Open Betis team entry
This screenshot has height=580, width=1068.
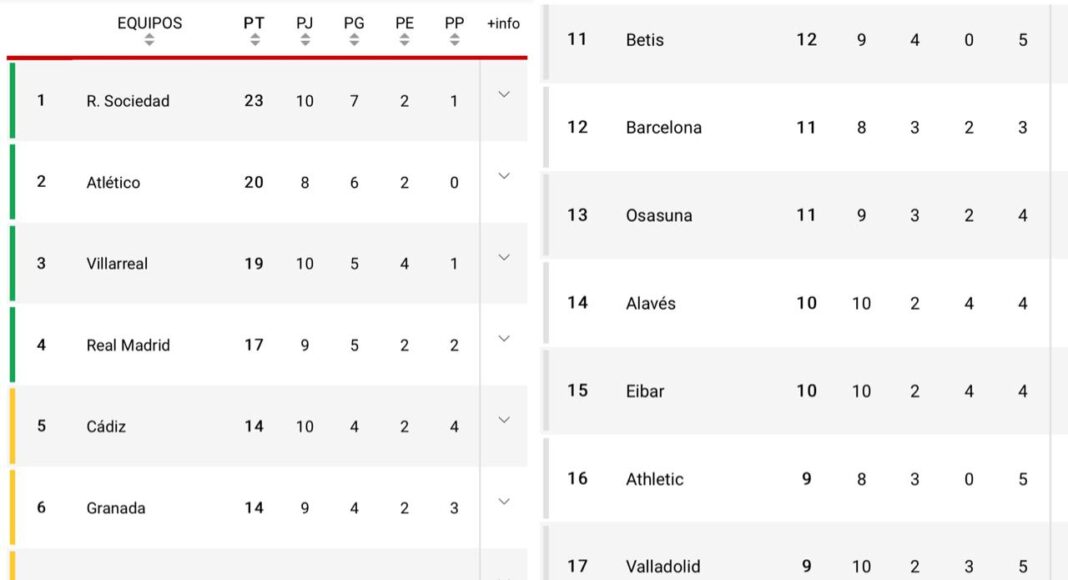645,40
